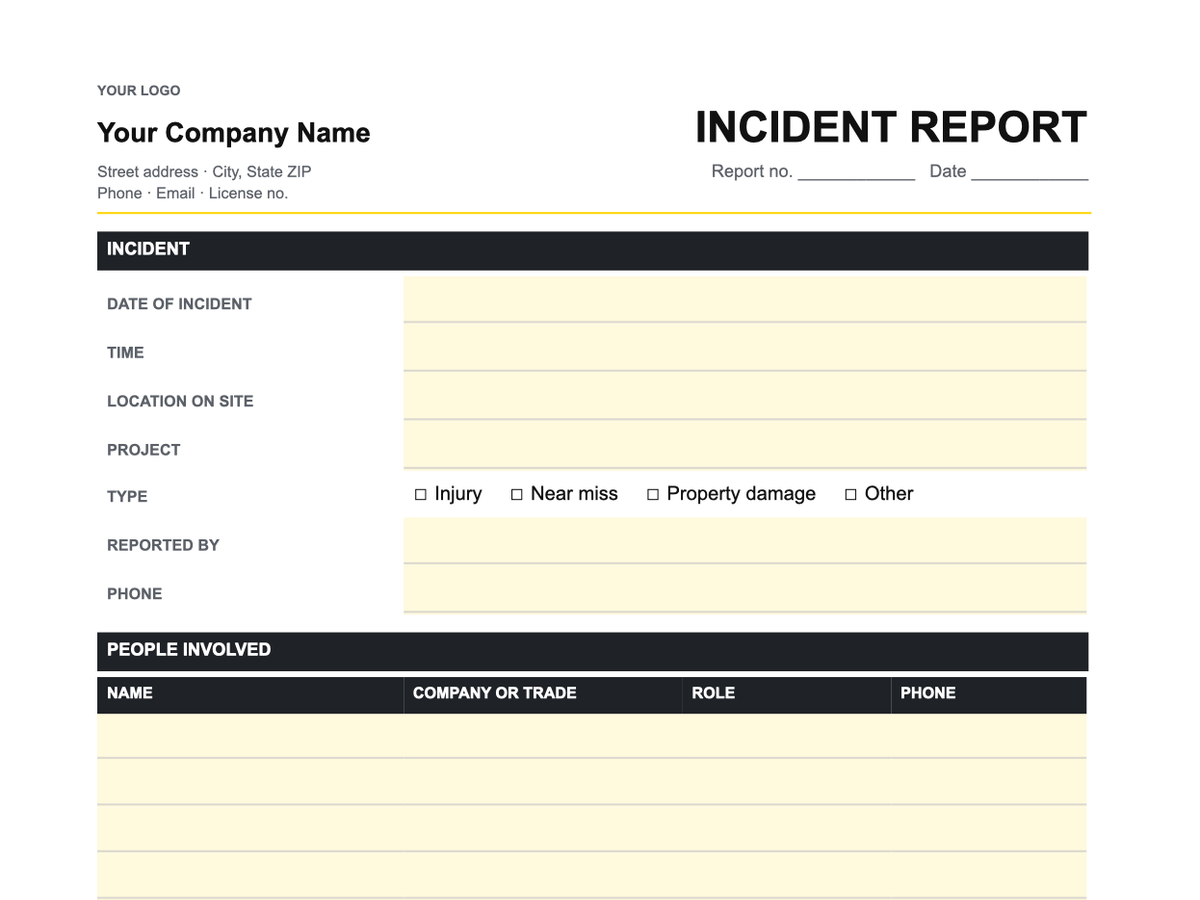Click the 'REPORTED BY' label

163,545
